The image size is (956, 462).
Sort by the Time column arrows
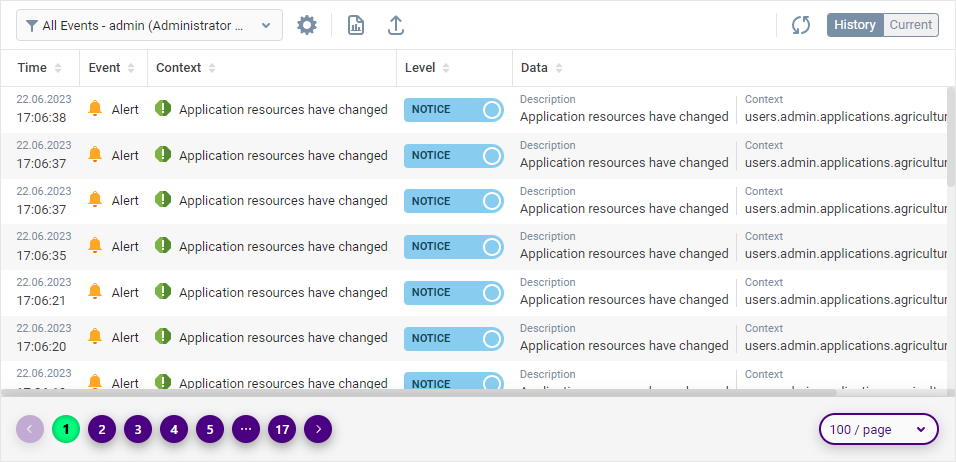(x=58, y=68)
